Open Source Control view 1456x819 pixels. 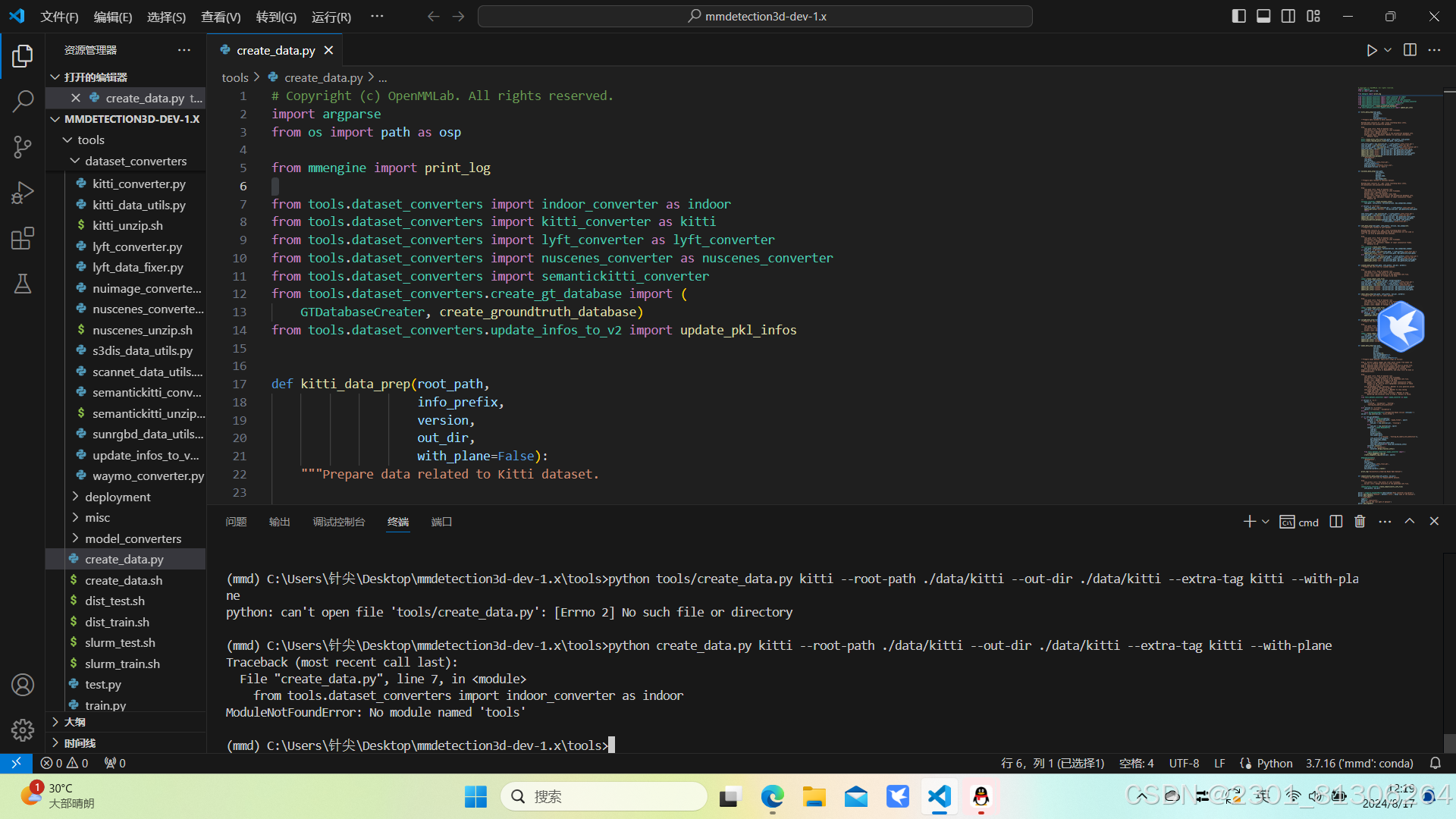[23, 147]
